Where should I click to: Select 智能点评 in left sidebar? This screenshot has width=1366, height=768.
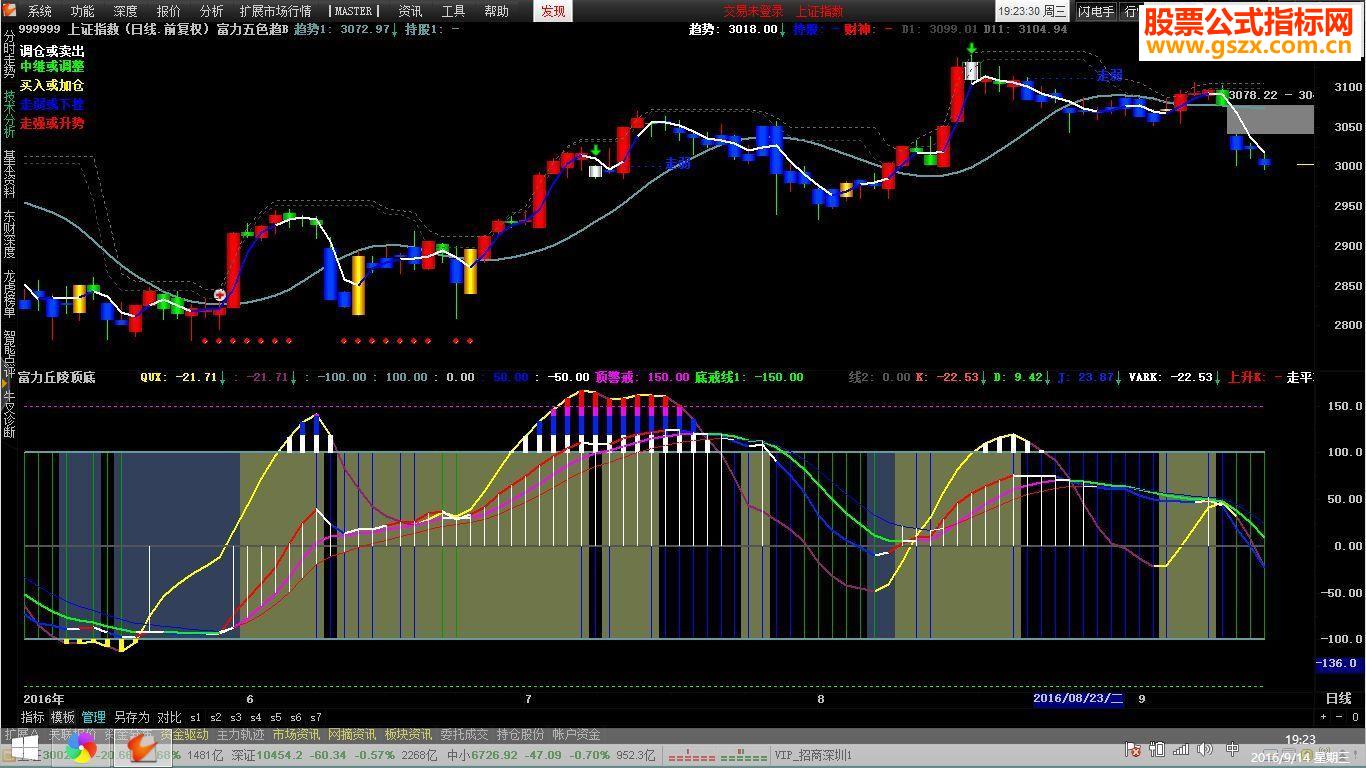point(9,353)
